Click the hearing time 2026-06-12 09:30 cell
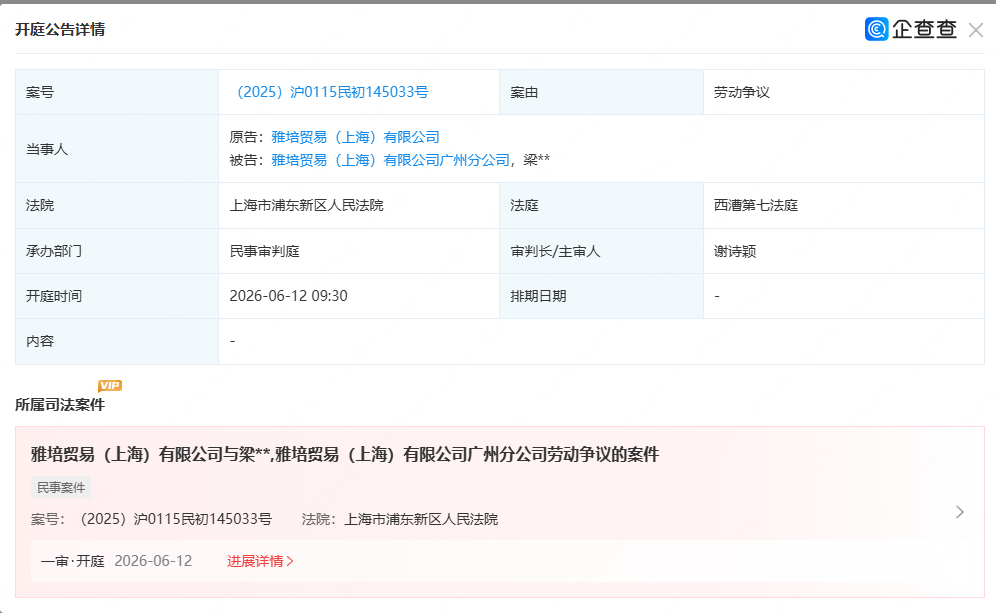Screen dimensions: 996x613 coord(290,296)
